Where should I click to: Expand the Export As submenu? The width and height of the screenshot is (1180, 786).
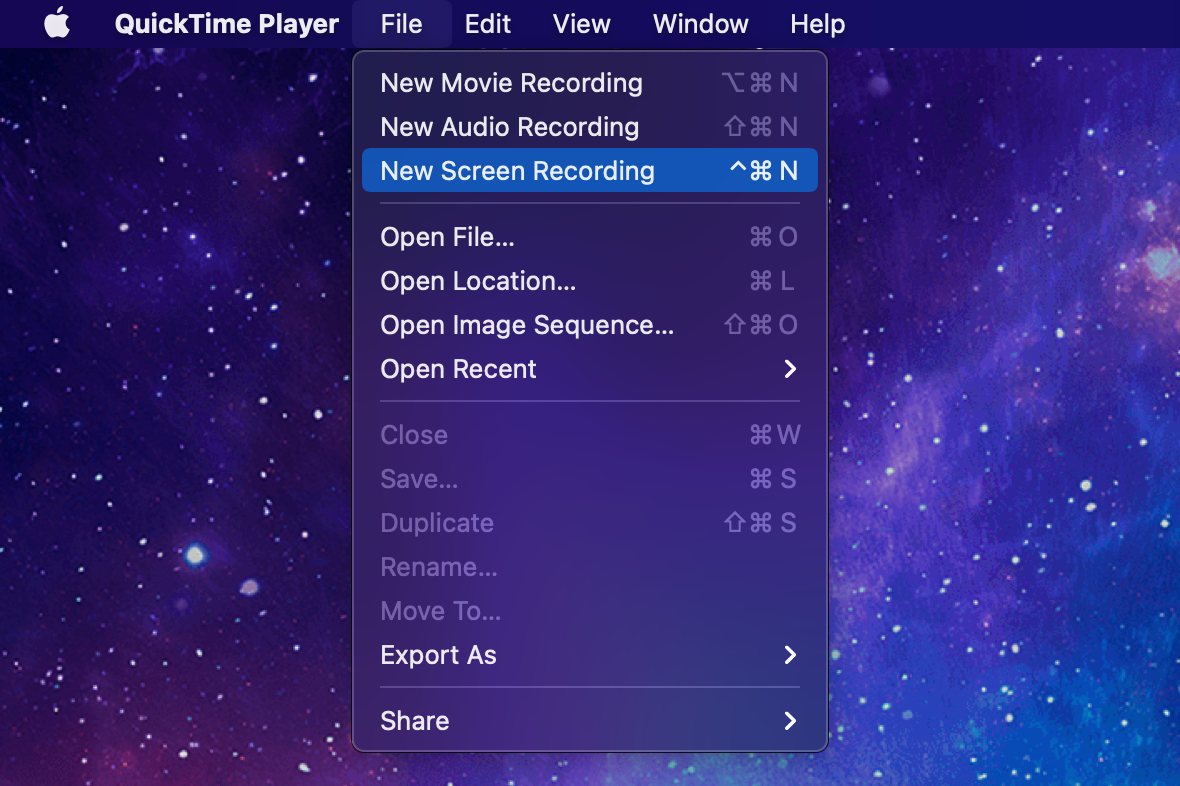point(439,655)
